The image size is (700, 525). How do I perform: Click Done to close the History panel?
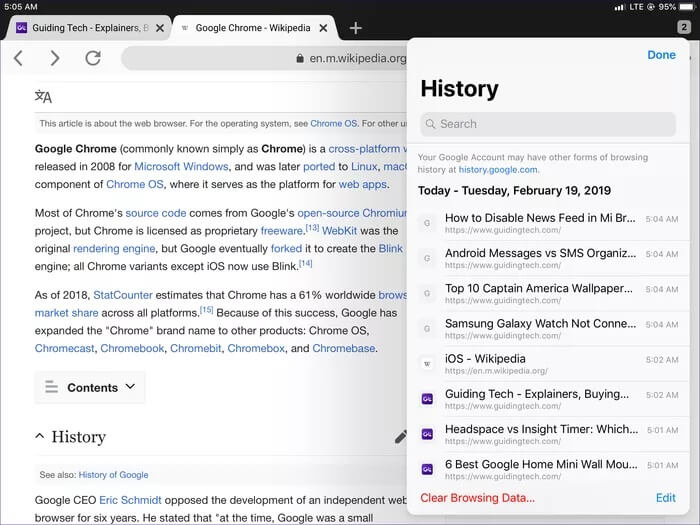coord(661,55)
